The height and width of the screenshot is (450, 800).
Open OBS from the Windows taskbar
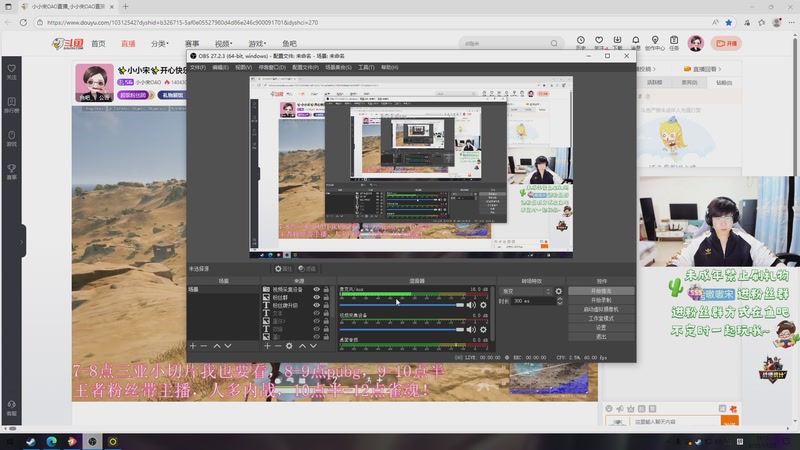click(x=92, y=441)
